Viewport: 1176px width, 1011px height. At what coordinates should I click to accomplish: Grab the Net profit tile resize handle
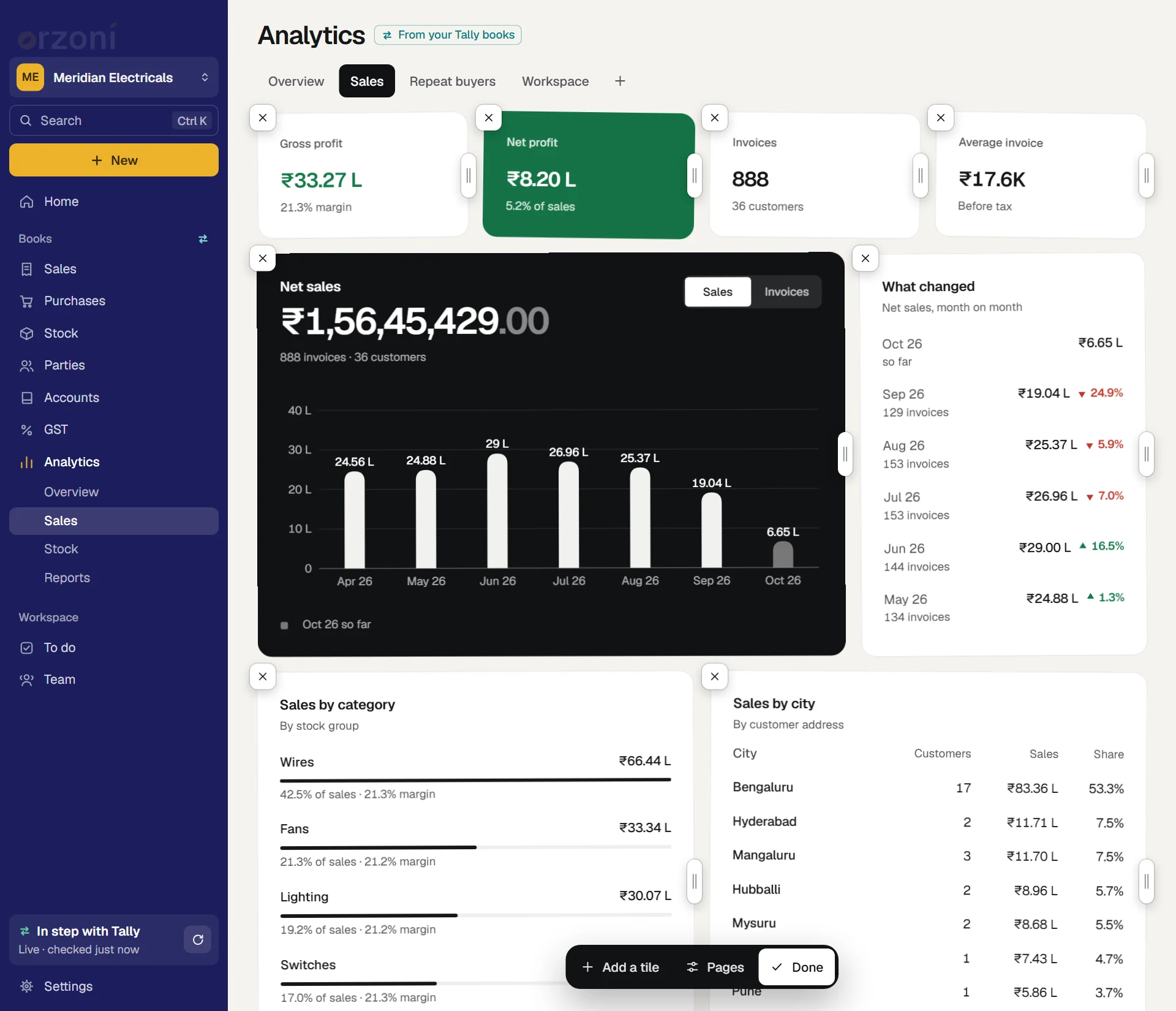695,176
